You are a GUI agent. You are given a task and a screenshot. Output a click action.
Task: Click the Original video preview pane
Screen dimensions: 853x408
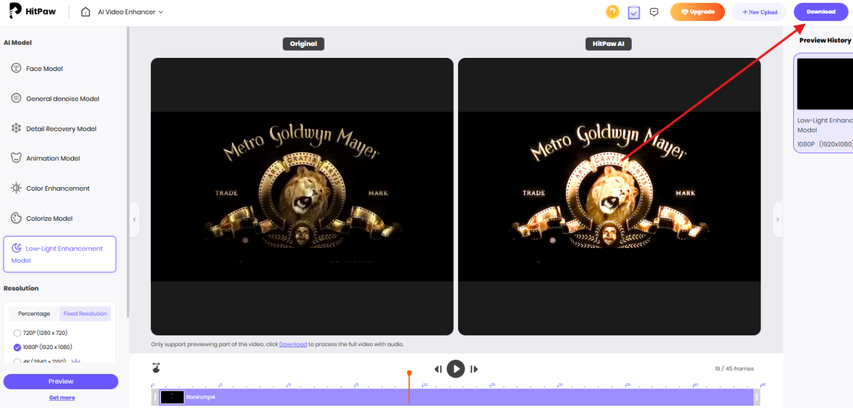coord(302,196)
